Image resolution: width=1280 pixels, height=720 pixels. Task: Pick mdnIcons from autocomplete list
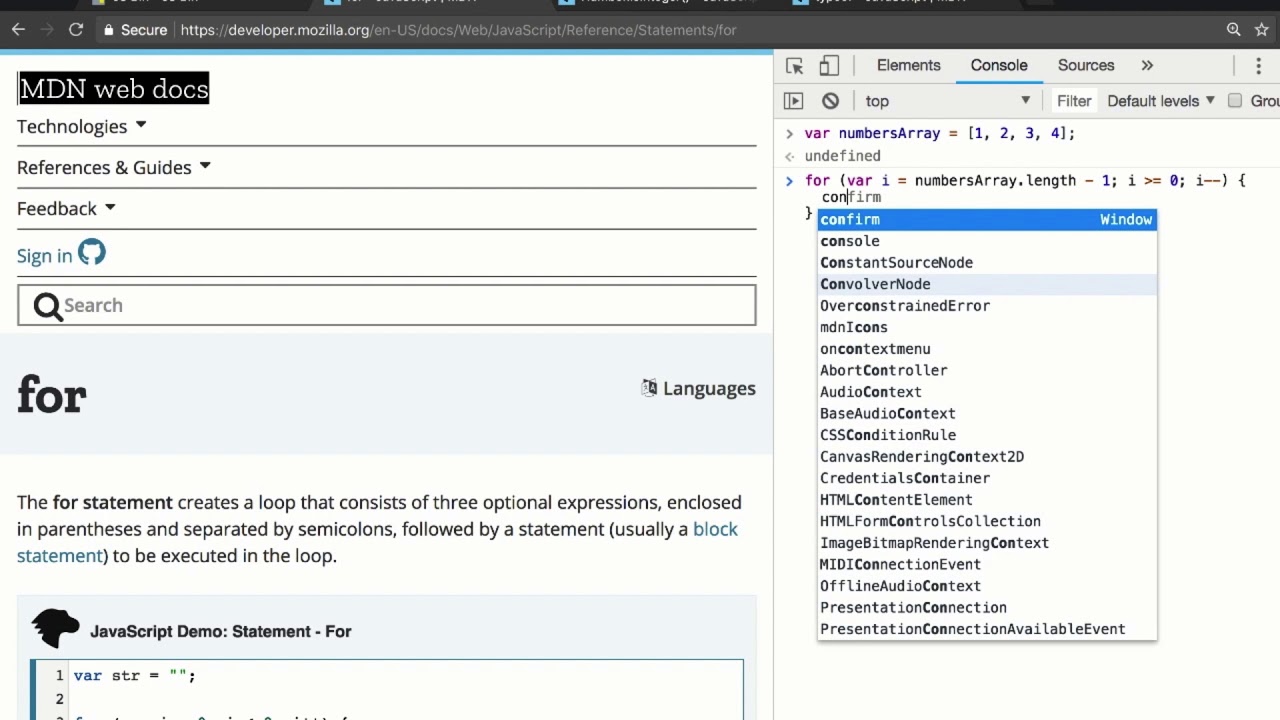(x=987, y=327)
